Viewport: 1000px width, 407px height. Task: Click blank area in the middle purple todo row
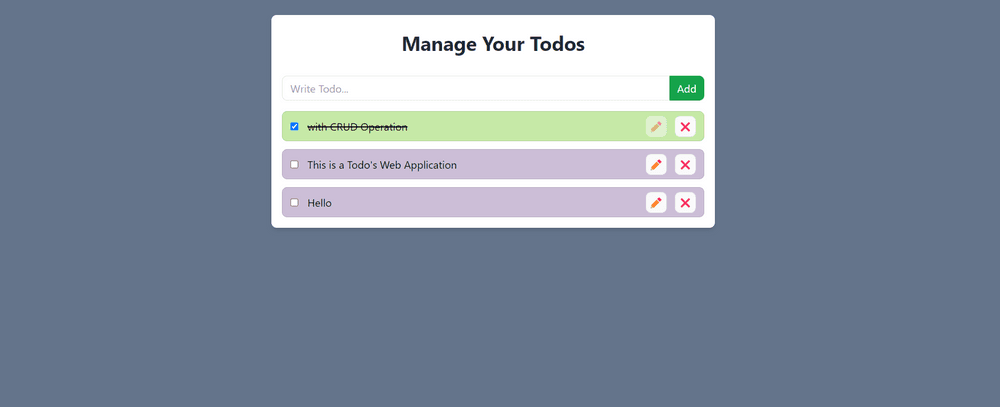point(550,164)
